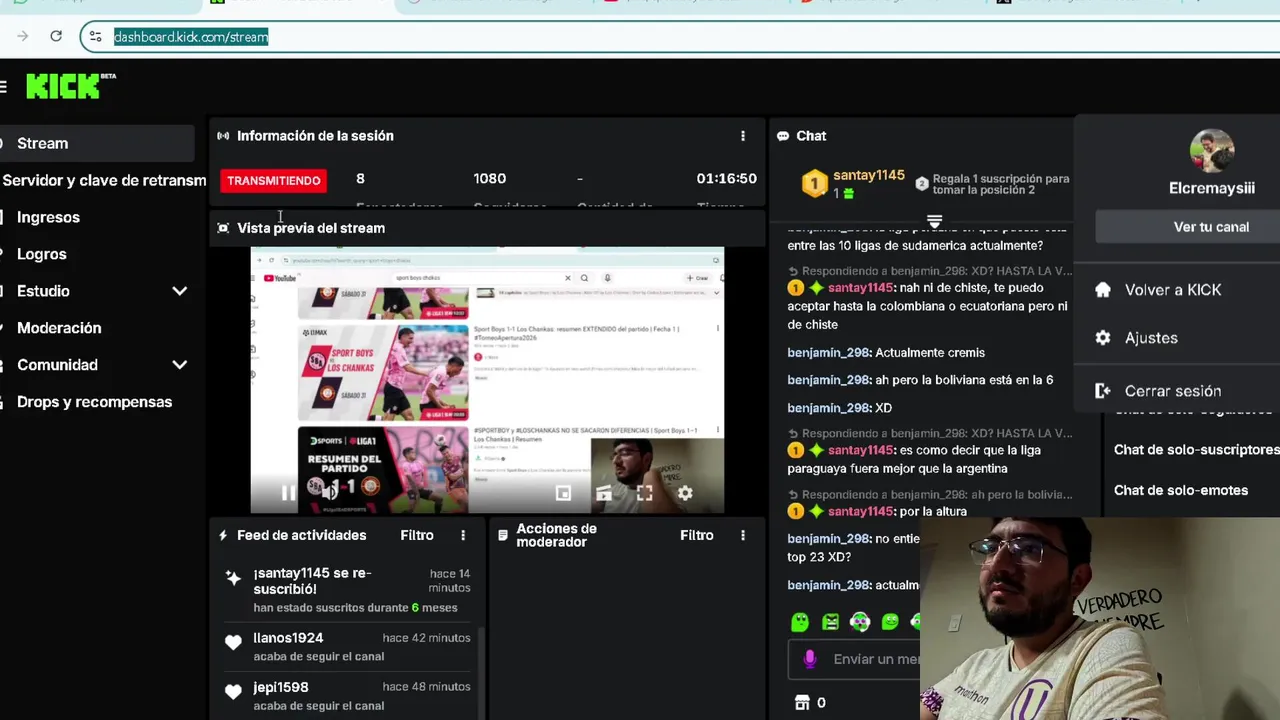Click the Vista previa del stream icon
1280x720 pixels.
(x=223, y=228)
